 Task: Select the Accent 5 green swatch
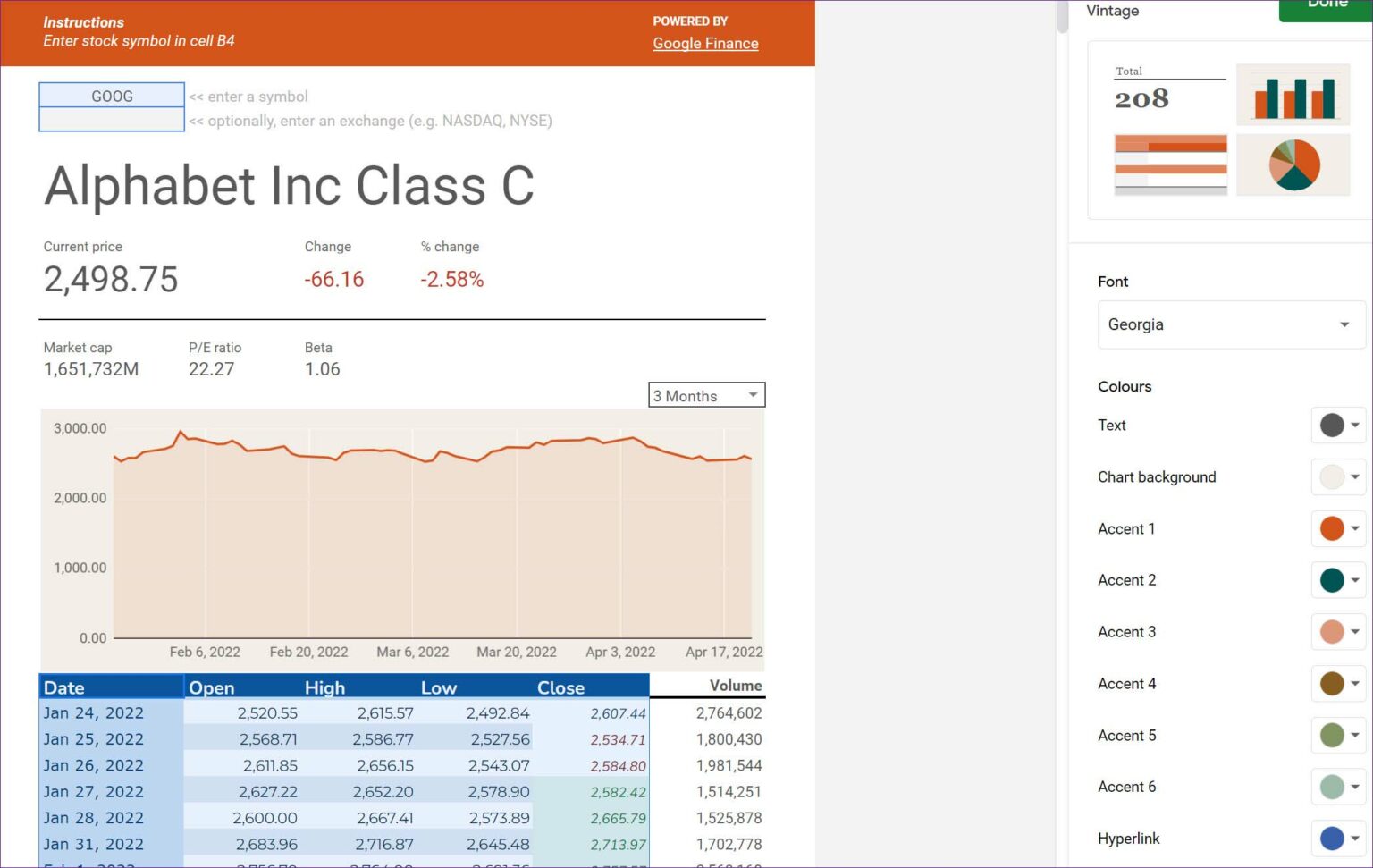tap(1333, 736)
